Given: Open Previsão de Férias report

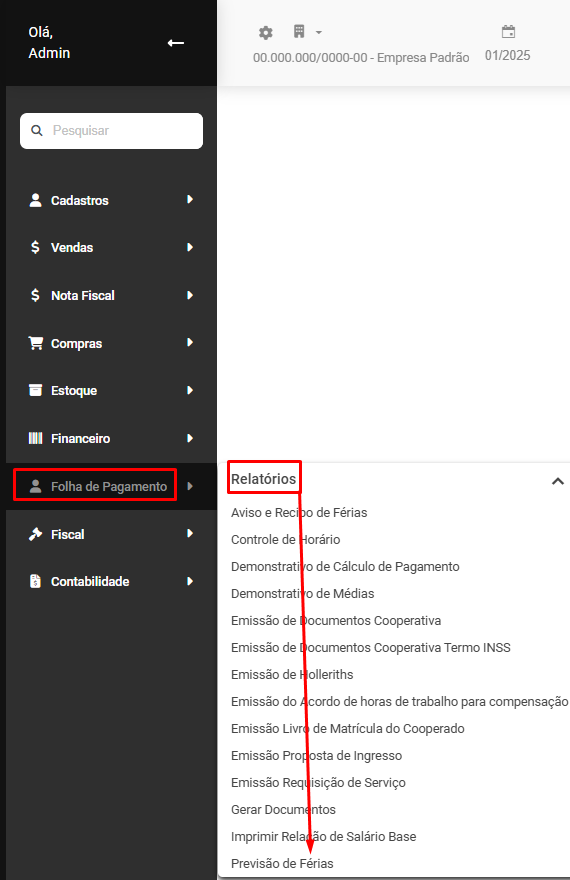Looking at the screenshot, I should (282, 863).
